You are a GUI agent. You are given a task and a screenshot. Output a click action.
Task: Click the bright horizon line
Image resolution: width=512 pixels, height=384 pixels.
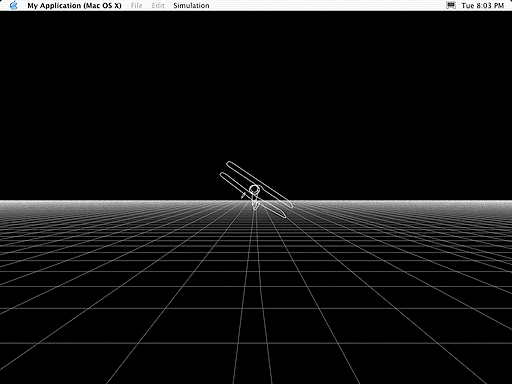256,201
